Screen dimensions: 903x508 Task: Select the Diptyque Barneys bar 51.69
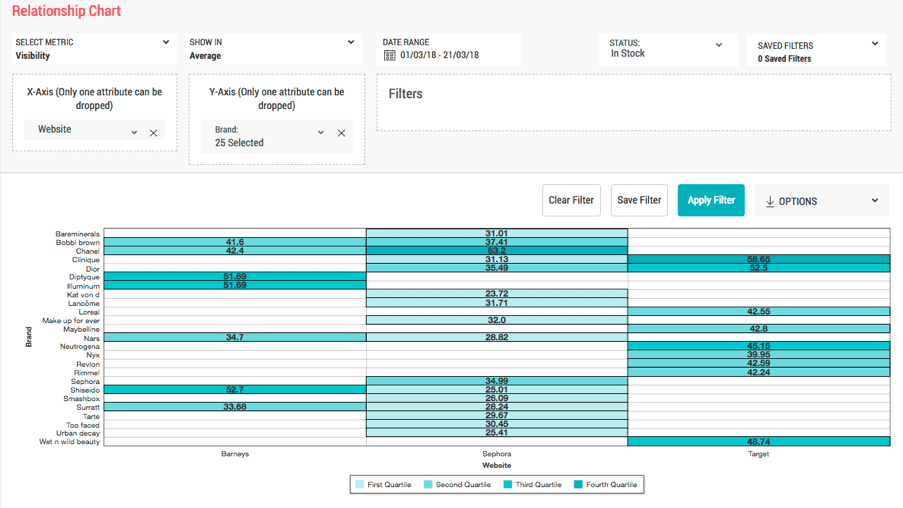[x=235, y=276]
